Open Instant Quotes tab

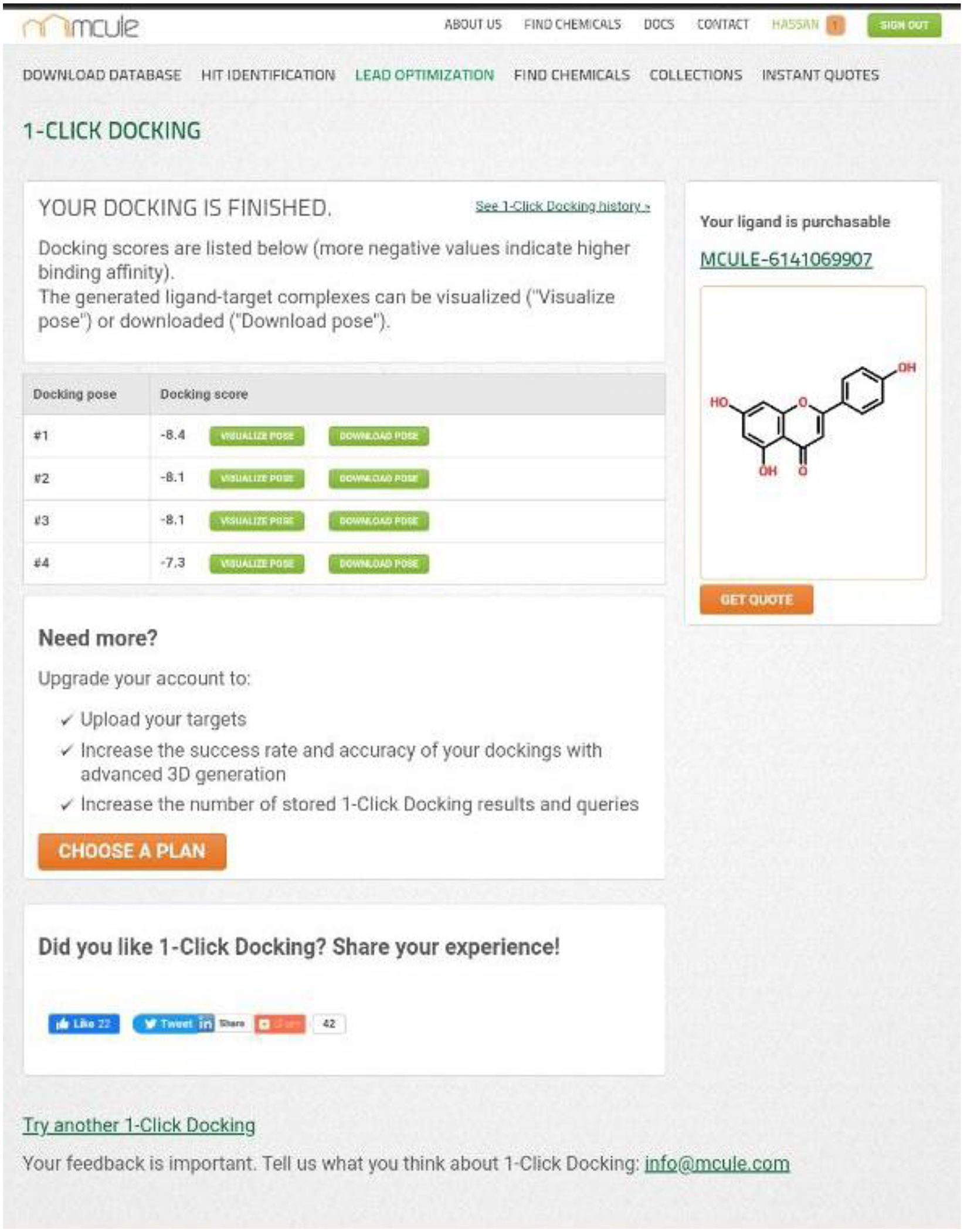[820, 75]
